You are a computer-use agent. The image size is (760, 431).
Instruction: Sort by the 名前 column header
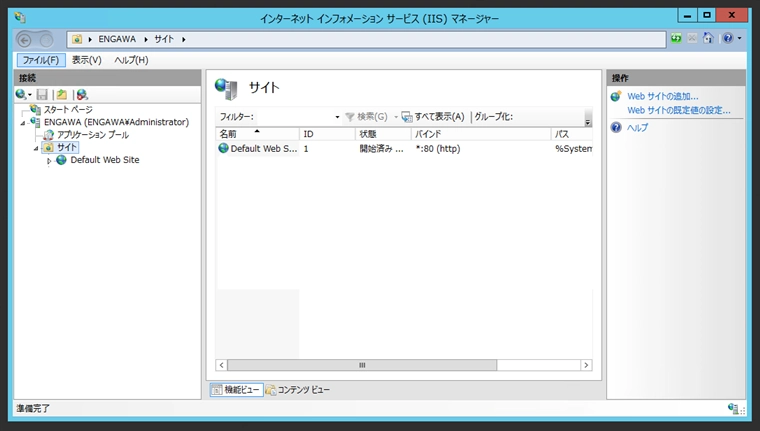click(x=257, y=134)
